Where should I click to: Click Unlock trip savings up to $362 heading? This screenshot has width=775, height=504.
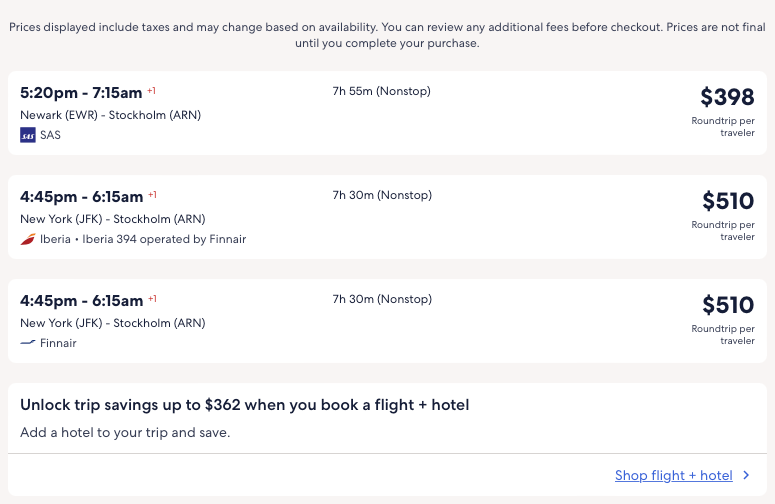coord(245,405)
